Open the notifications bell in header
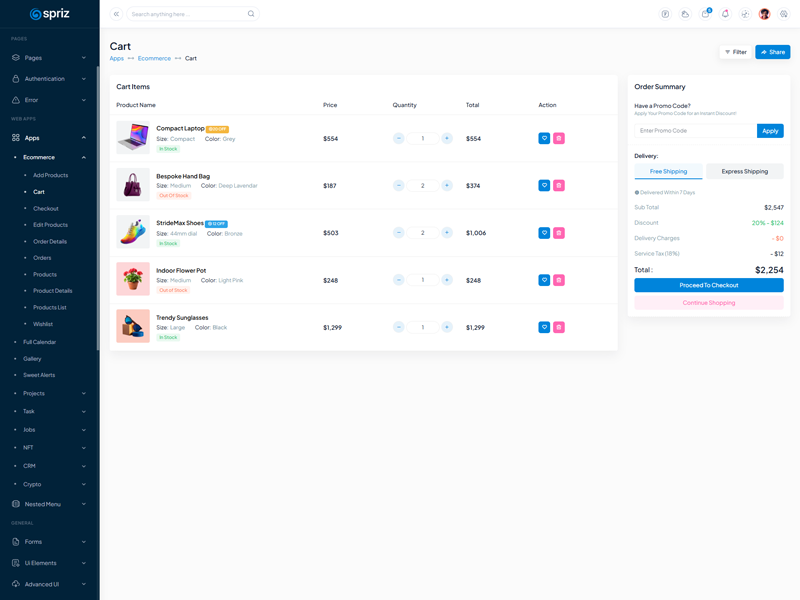Image resolution: width=800 pixels, height=600 pixels. [725, 14]
